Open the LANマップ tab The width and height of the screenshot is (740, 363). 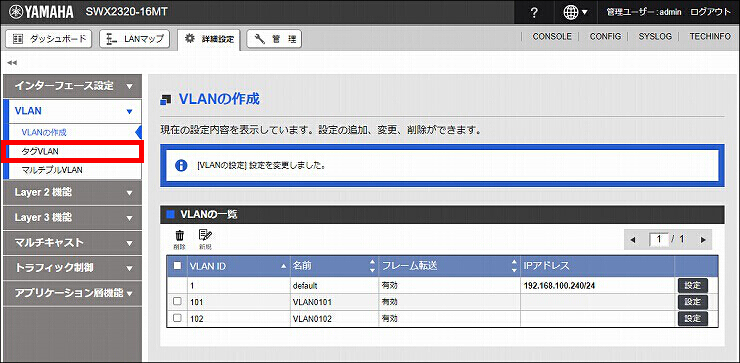[135, 39]
